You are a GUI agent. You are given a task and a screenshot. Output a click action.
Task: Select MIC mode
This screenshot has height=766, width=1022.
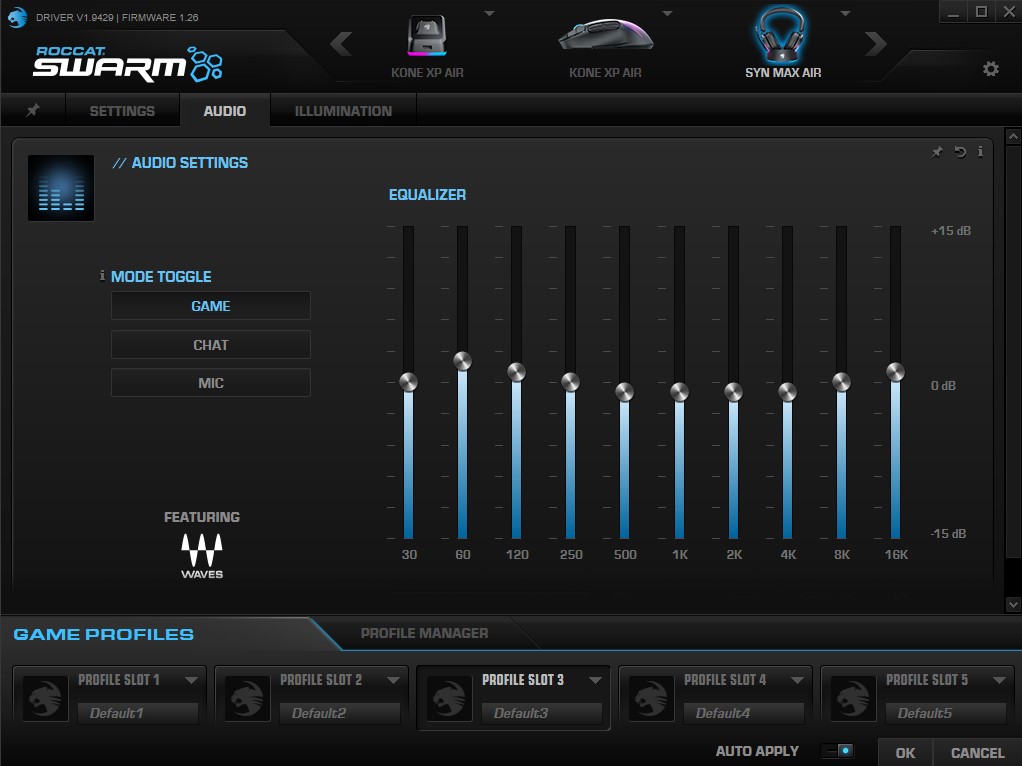(211, 383)
